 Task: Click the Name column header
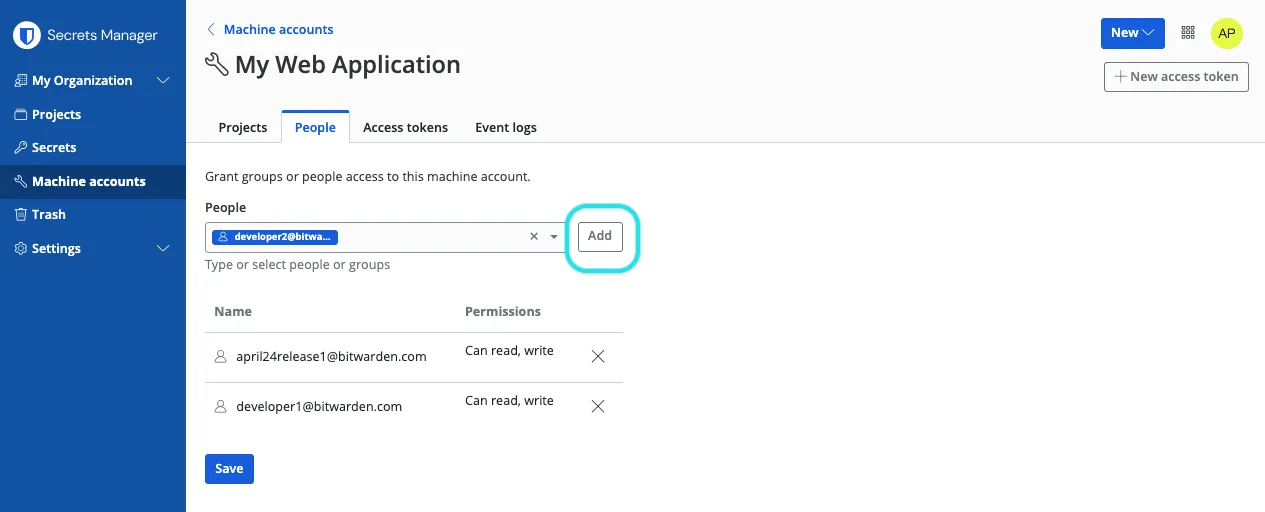coord(233,312)
